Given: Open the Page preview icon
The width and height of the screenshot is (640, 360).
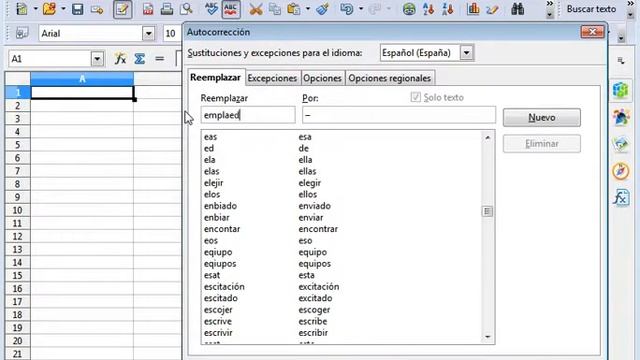Looking at the screenshot, I should tap(186, 9).
